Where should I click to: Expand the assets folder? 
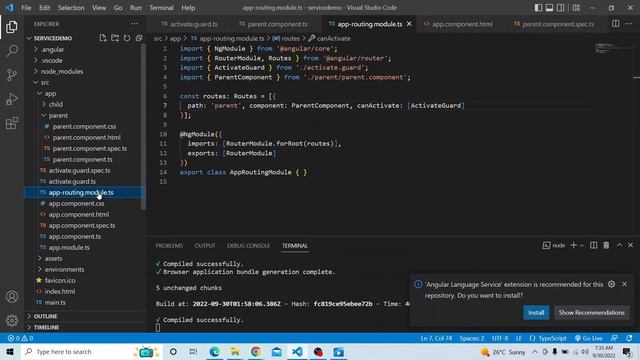click(84, 258)
